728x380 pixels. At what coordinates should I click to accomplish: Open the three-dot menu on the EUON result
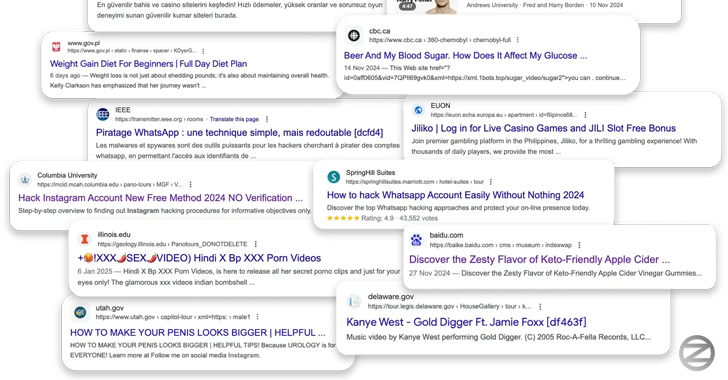coord(585,115)
